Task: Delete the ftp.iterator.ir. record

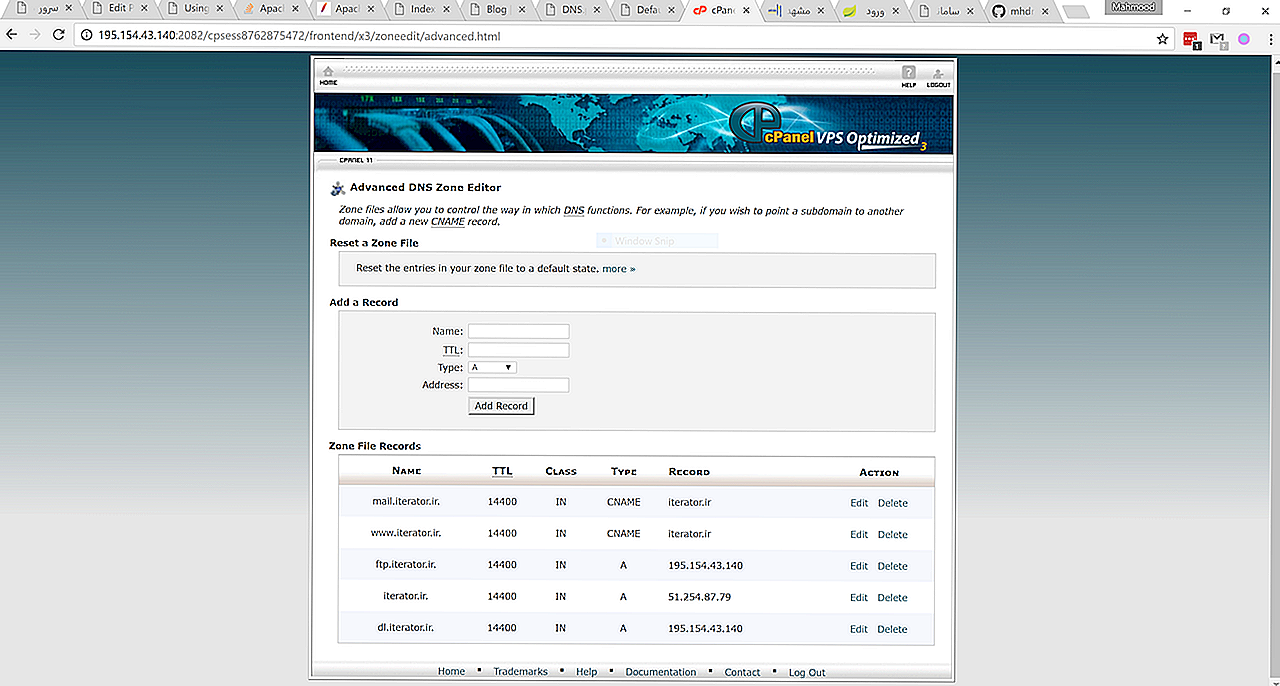Action: click(893, 566)
